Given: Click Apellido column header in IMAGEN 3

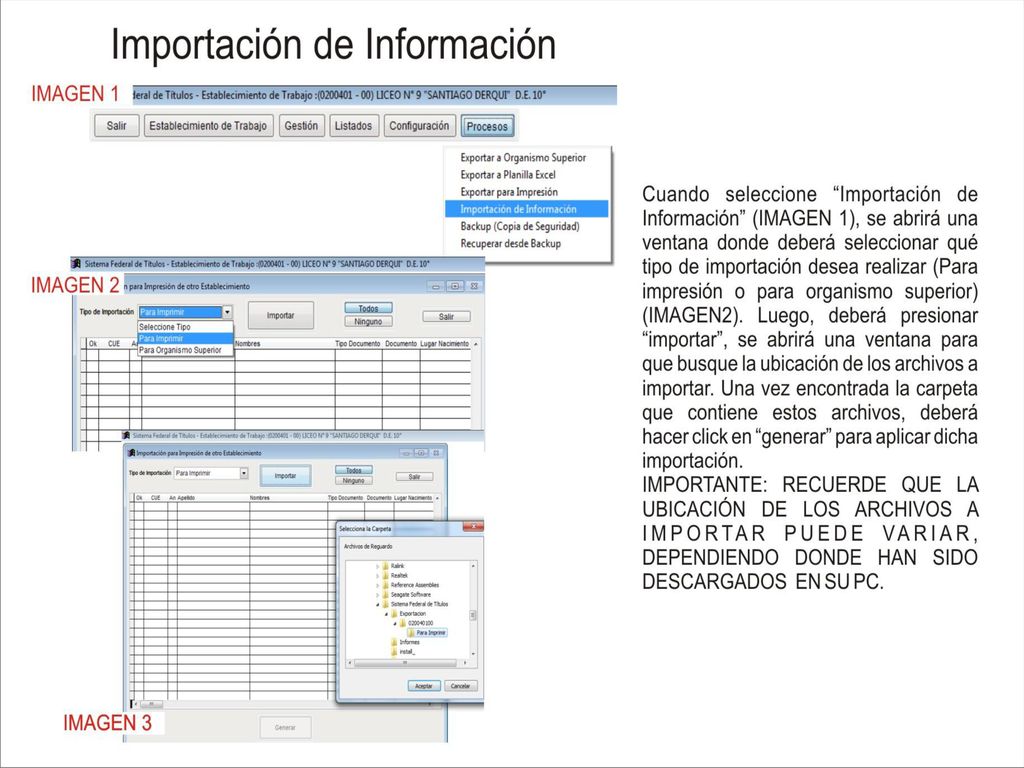Looking at the screenshot, I should [x=186, y=498].
